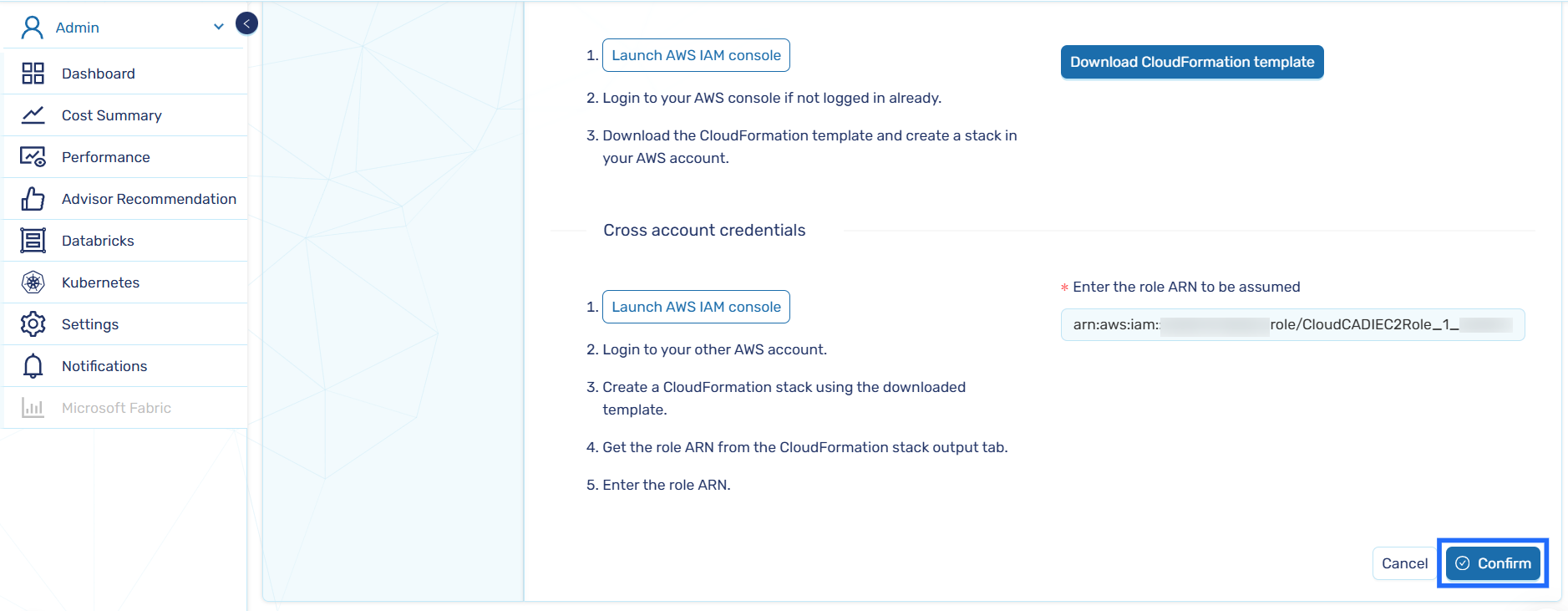Focus the role ARN input field
Screen dimensions: 1568x611
(1292, 325)
